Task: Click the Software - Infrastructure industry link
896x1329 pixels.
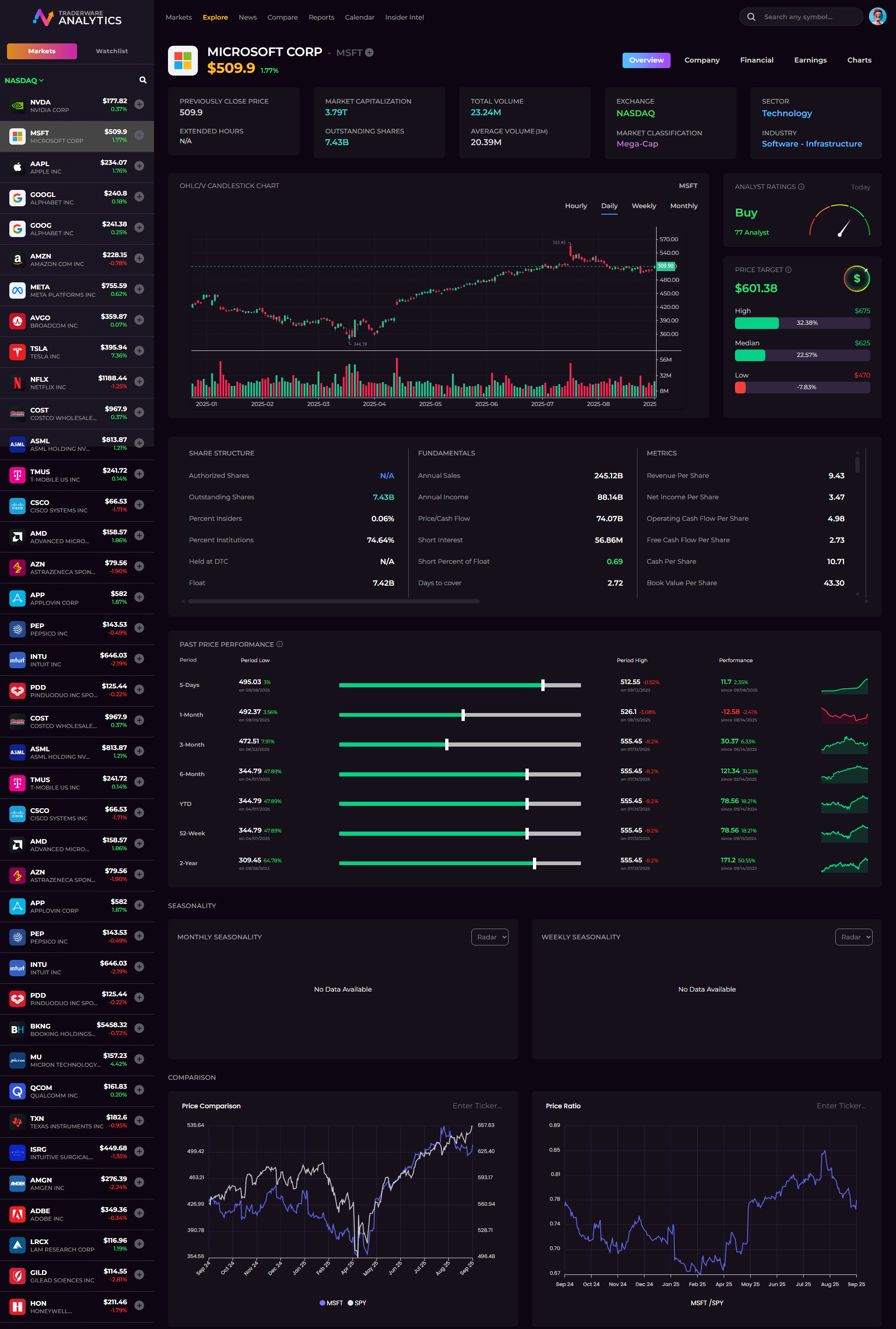Action: click(x=812, y=144)
